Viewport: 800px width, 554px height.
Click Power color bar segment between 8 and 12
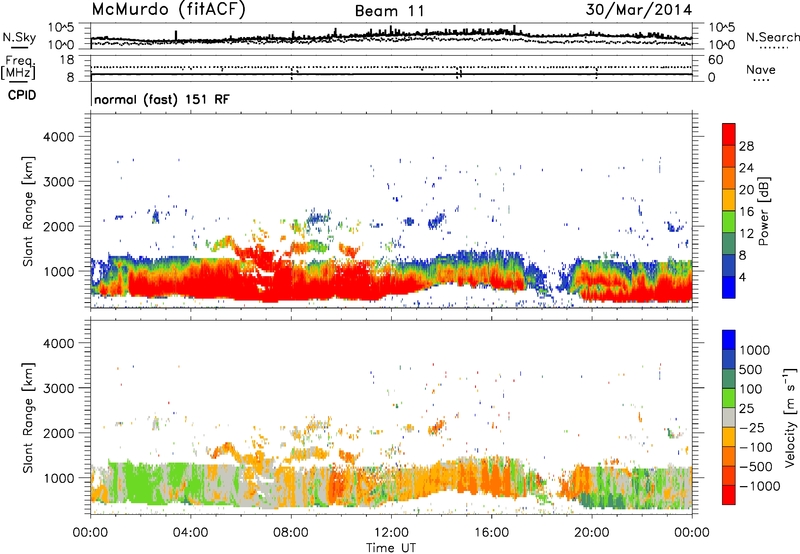pyautogui.click(x=729, y=244)
